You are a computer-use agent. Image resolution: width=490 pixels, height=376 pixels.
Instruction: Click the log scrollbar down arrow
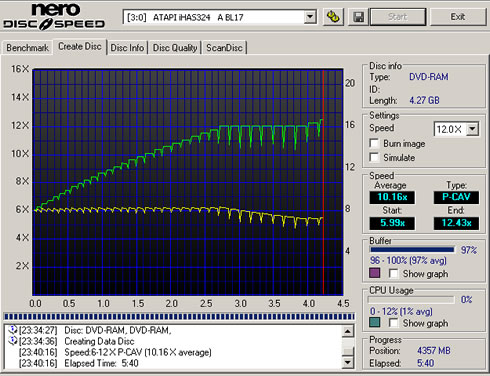348,362
